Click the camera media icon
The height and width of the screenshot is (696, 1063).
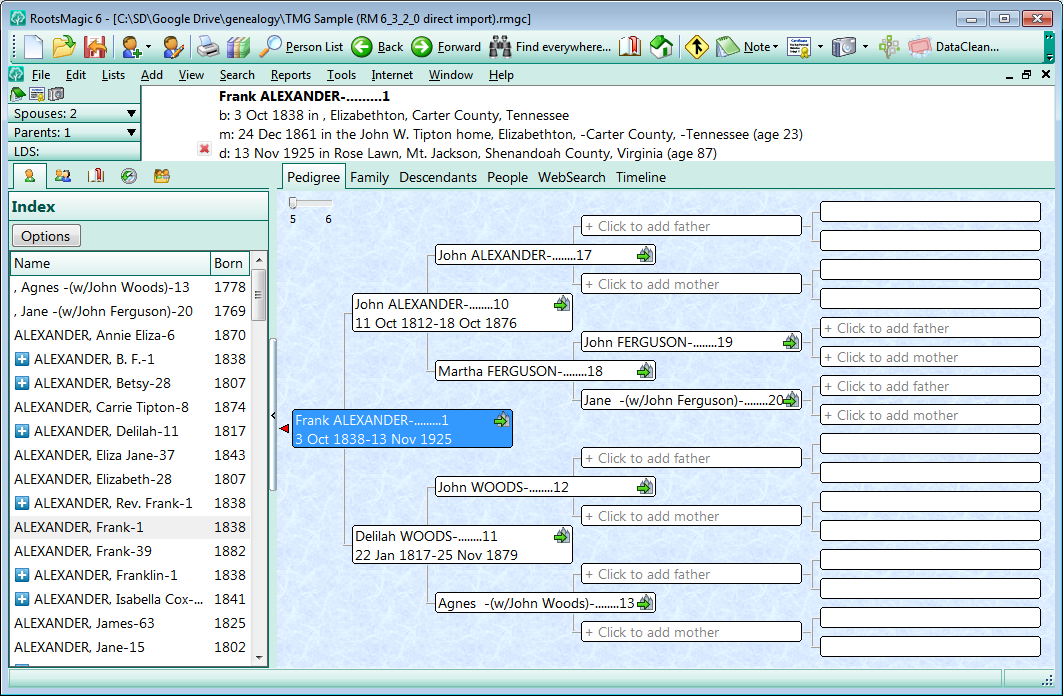tap(844, 47)
